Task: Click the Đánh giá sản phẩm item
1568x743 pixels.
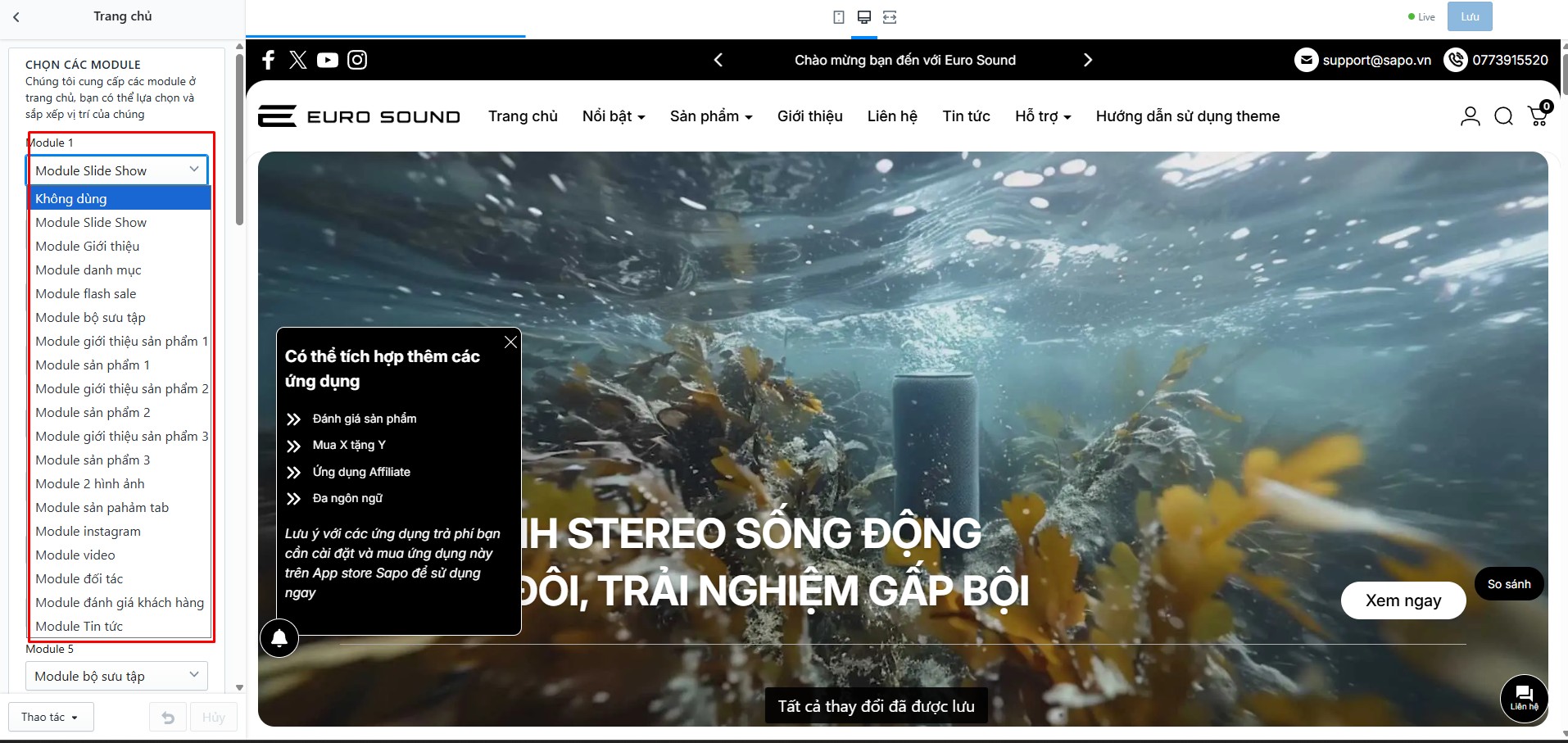Action: 365,419
